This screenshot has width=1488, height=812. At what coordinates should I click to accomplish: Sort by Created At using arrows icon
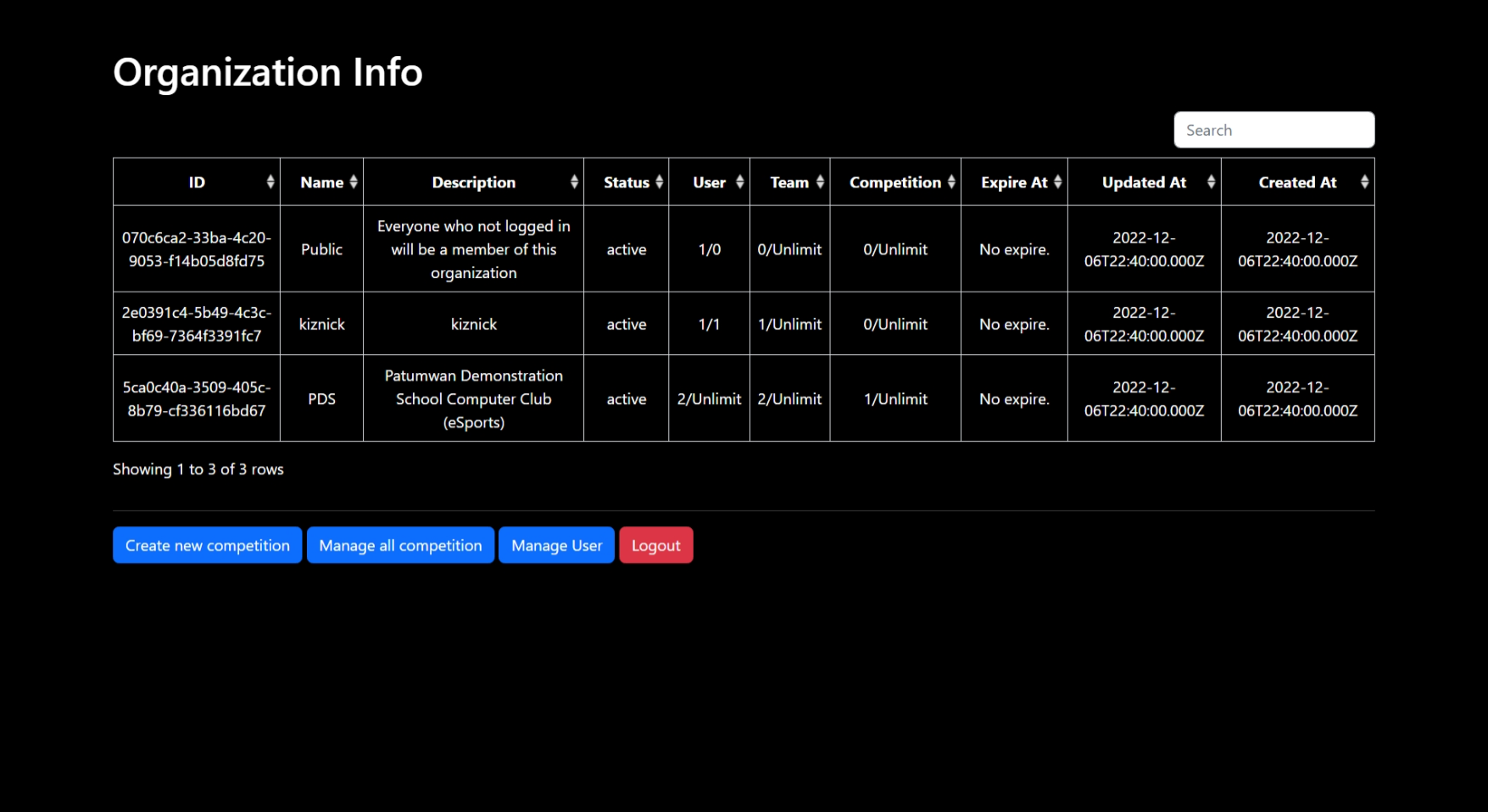1364,182
